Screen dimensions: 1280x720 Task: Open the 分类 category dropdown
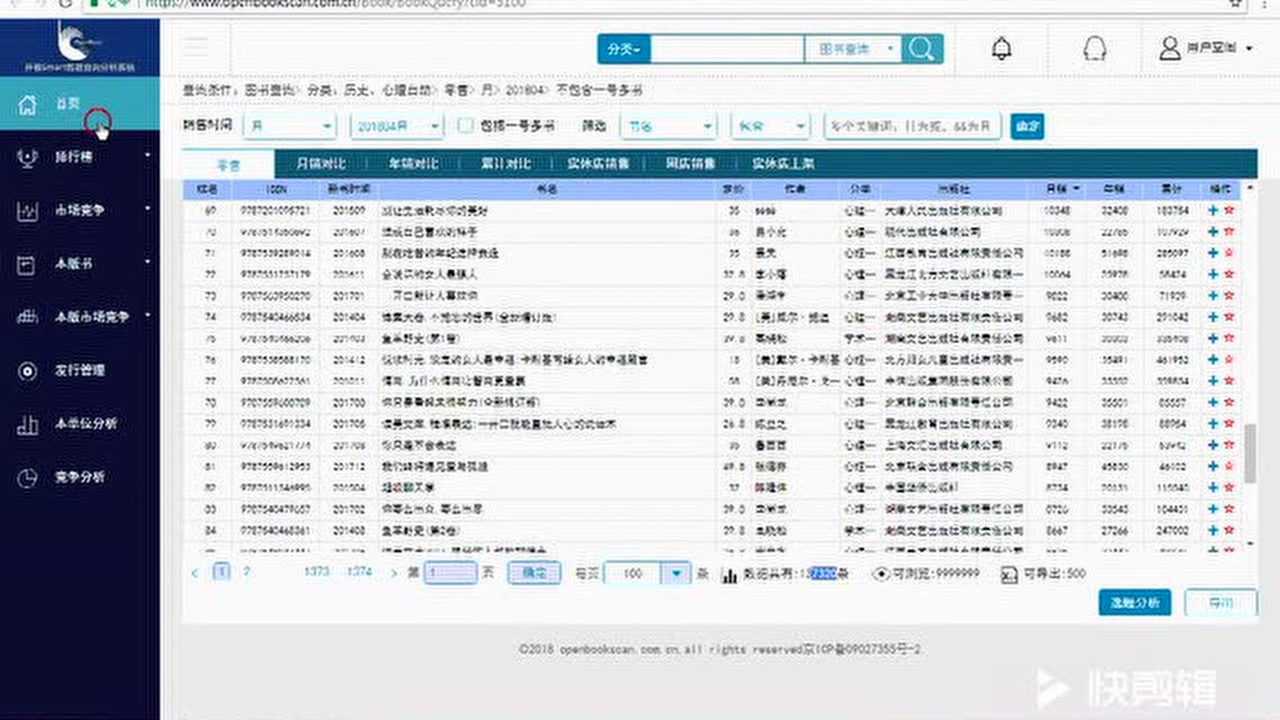coord(623,48)
